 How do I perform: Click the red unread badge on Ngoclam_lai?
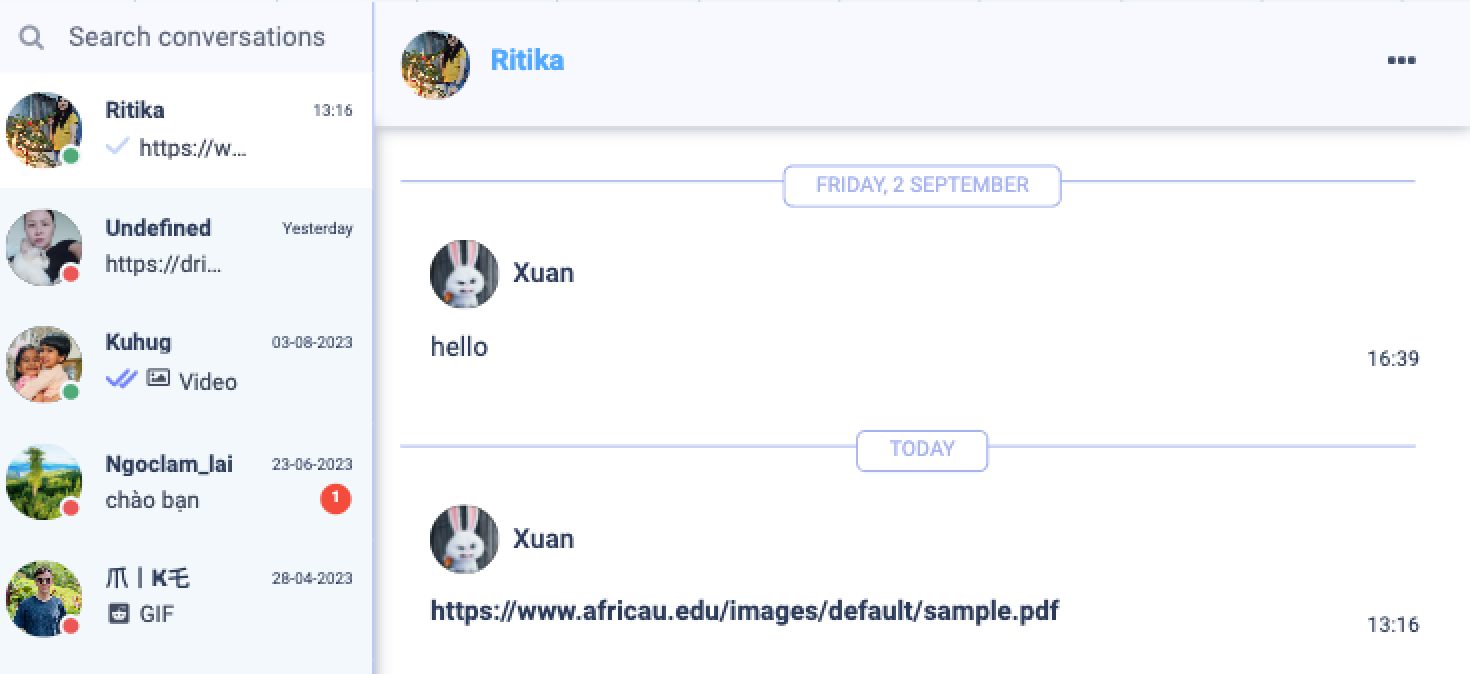(x=336, y=497)
